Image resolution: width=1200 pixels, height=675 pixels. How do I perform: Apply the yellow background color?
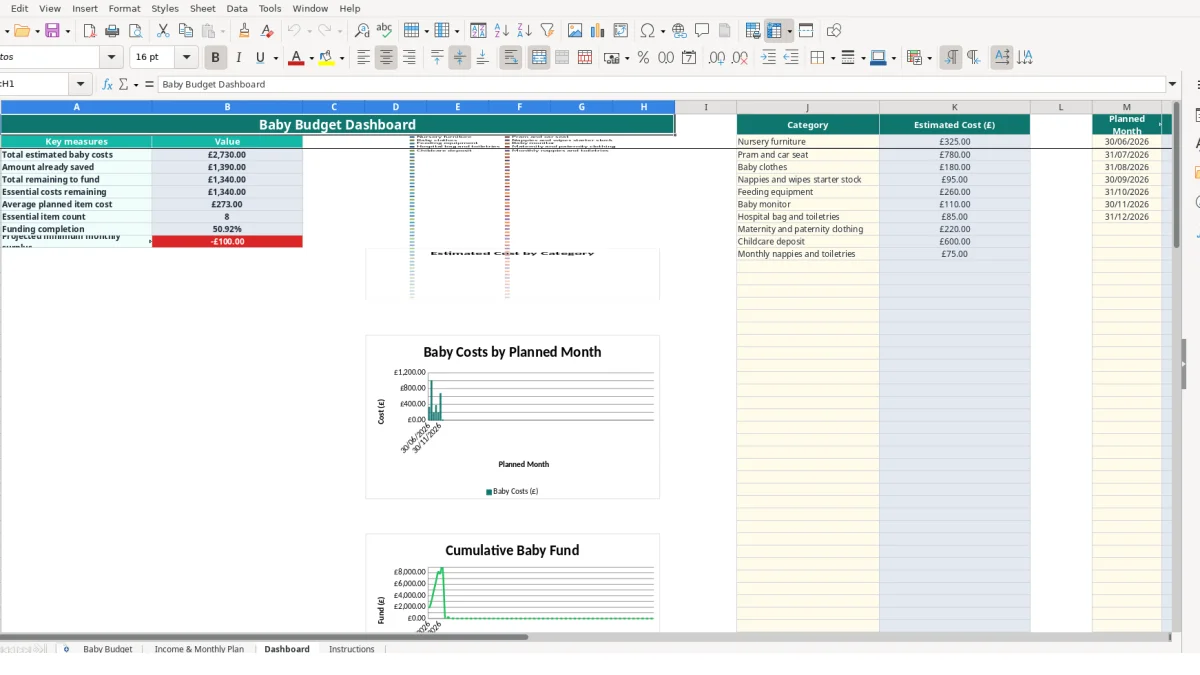click(x=327, y=58)
